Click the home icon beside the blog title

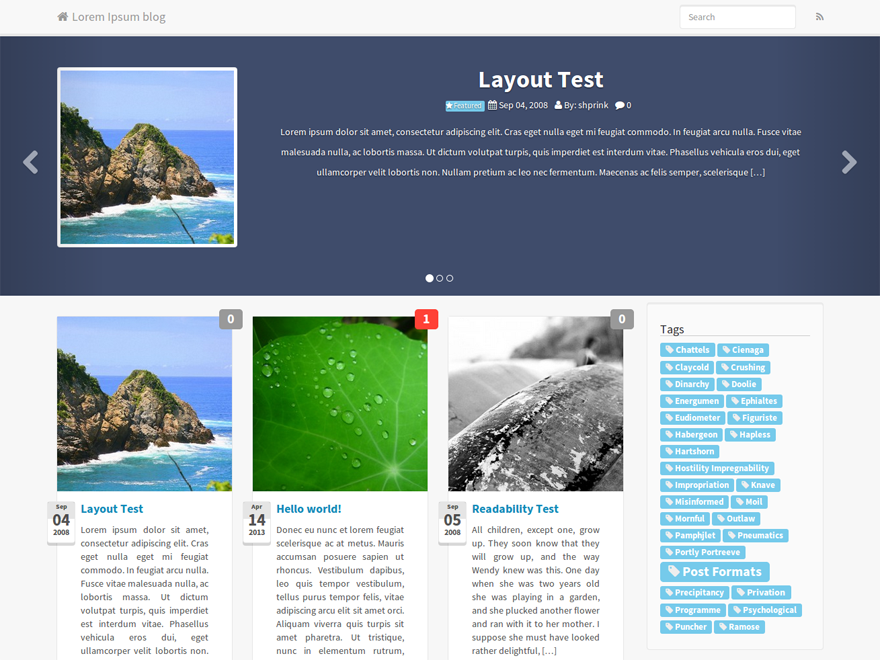[x=63, y=17]
